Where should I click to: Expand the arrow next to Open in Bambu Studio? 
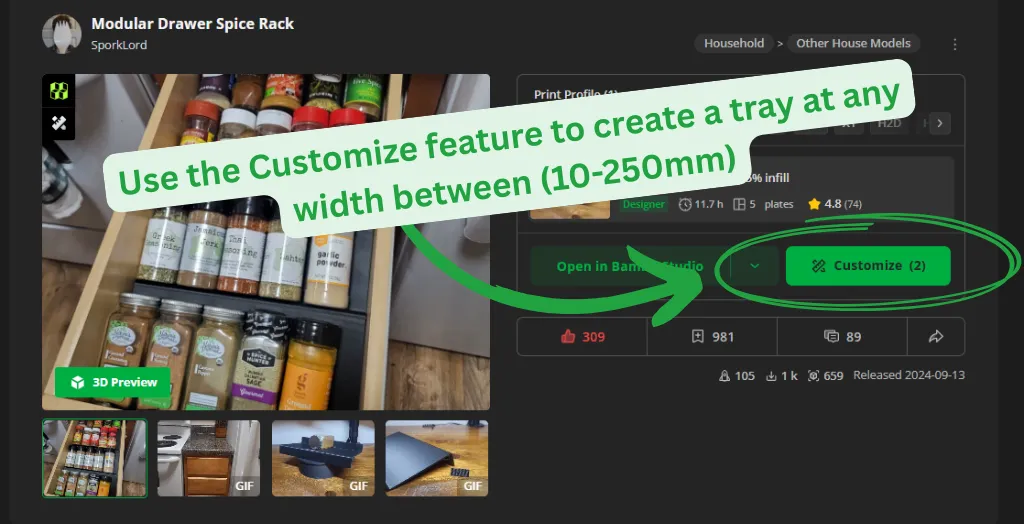[x=755, y=266]
